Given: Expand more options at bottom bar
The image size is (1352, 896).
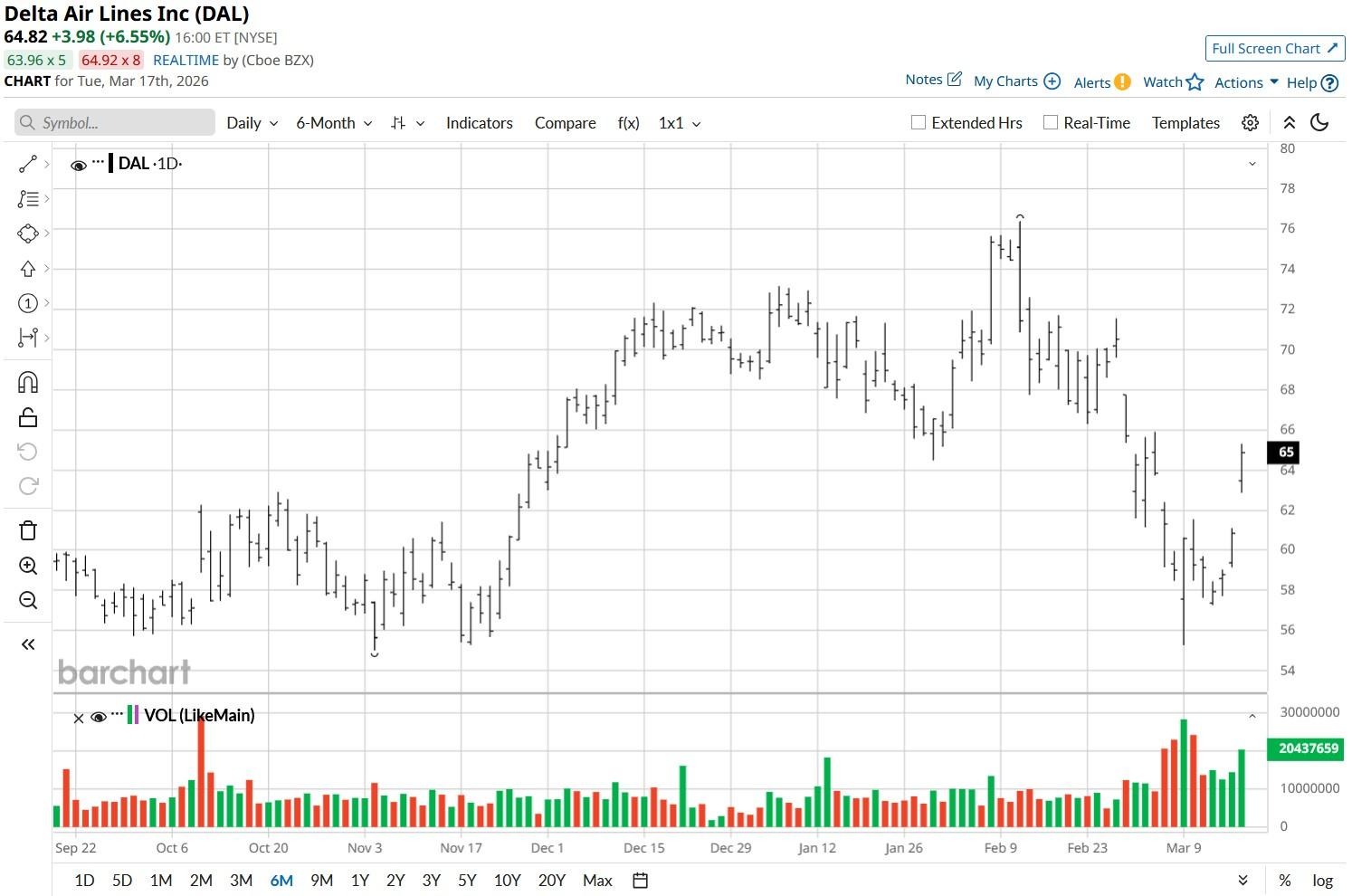Looking at the screenshot, I should tap(1243, 881).
